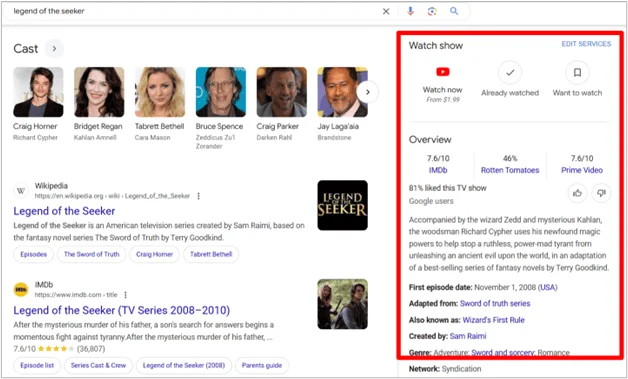
Task: Give the TV show a thumbs down
Action: point(601,194)
